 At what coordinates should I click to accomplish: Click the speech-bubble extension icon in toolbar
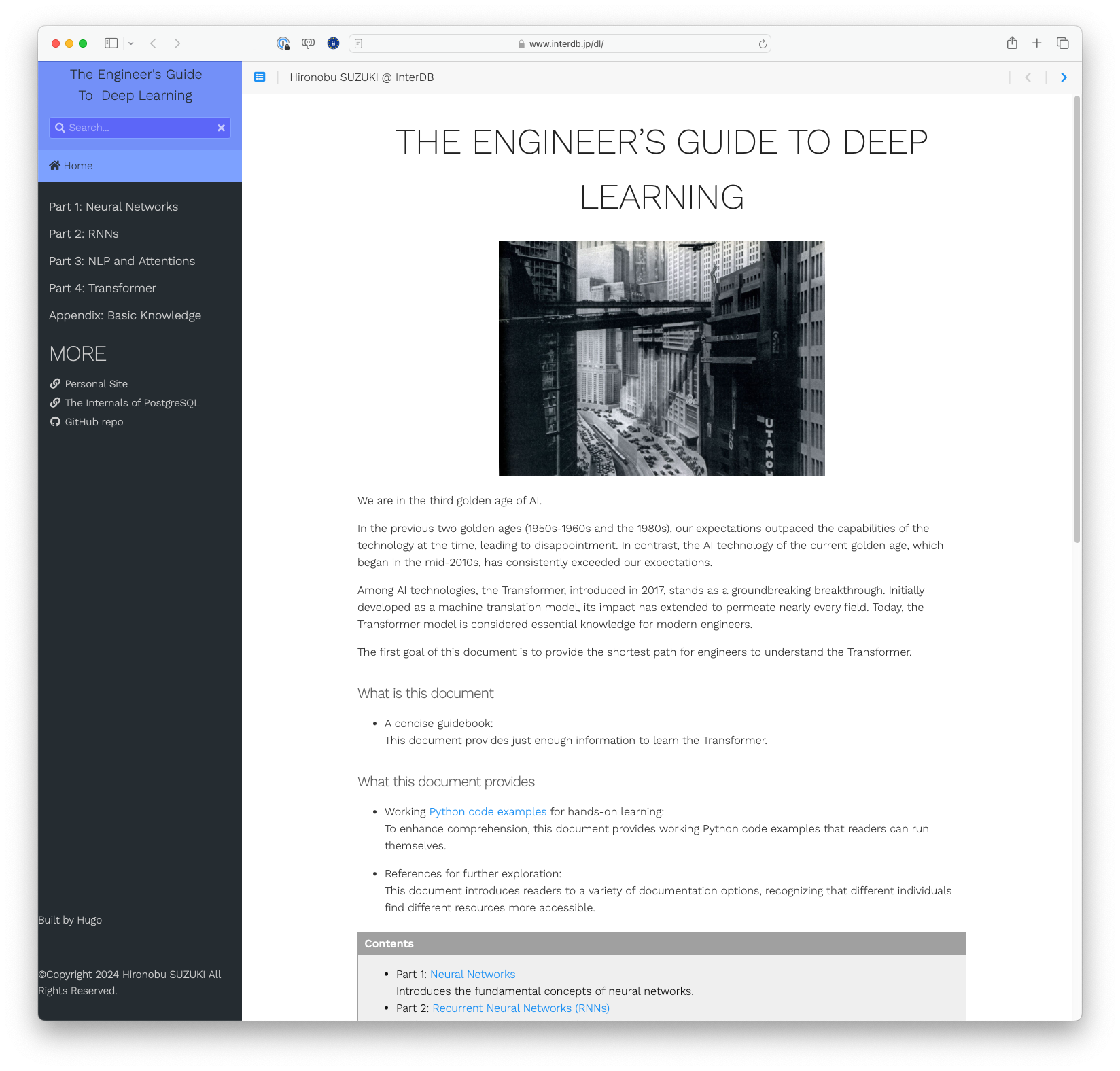click(309, 43)
